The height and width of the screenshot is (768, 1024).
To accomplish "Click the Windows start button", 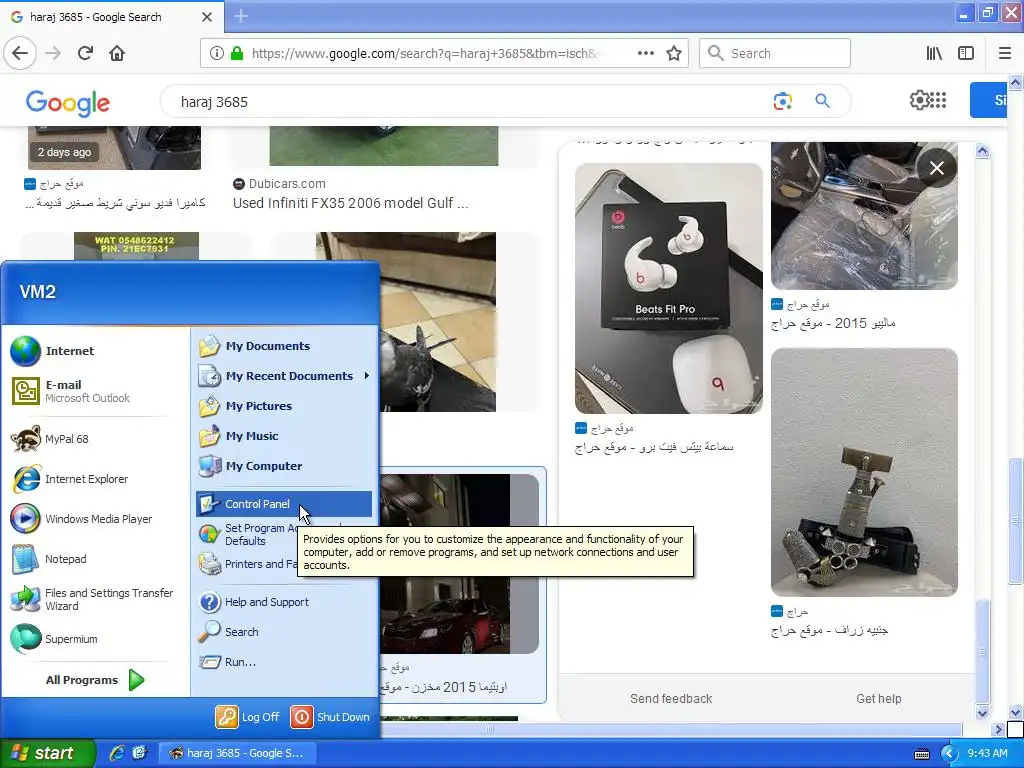I will click(x=47, y=753).
